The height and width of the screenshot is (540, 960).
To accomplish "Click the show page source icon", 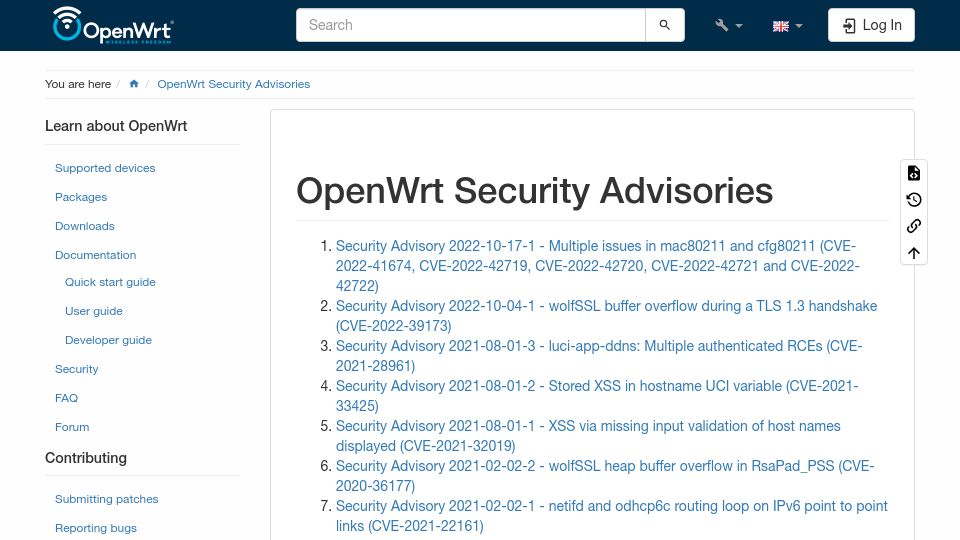I will pos(914,173).
